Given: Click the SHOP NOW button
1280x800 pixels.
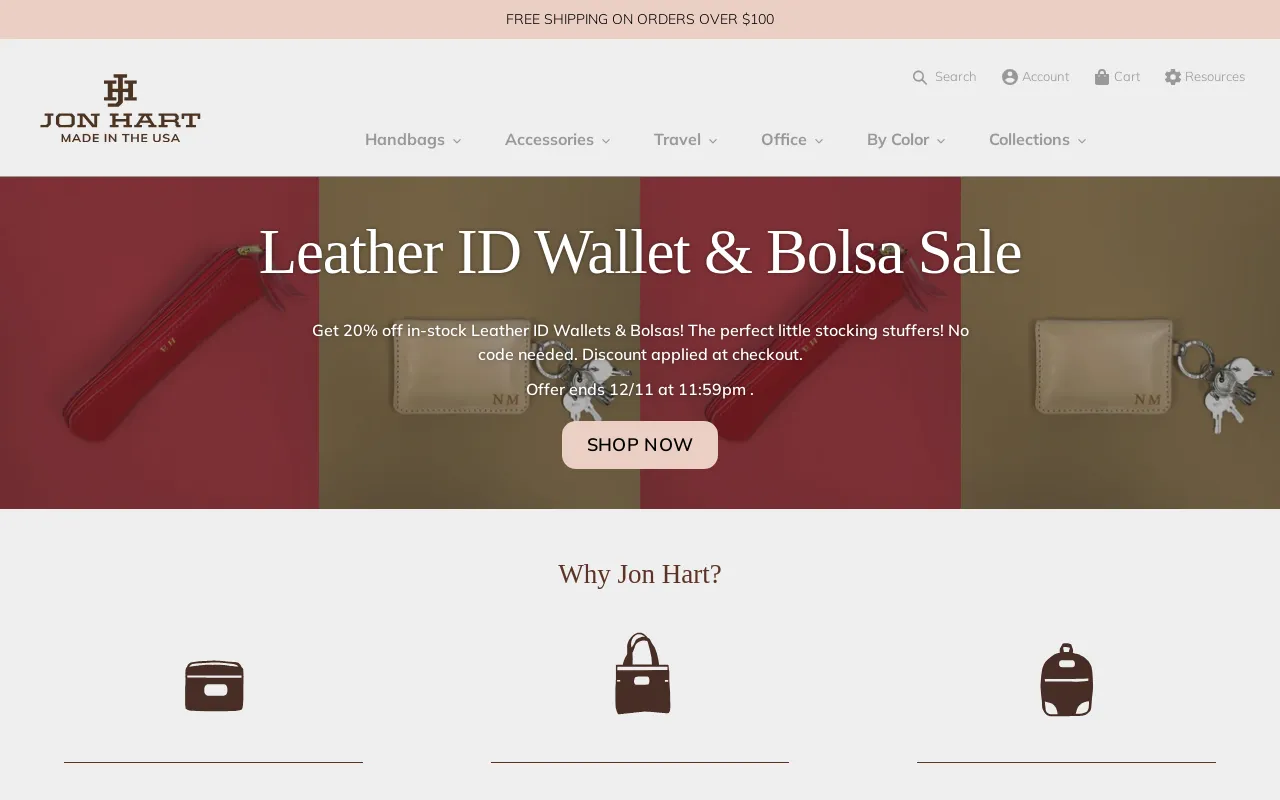Looking at the screenshot, I should click(640, 445).
